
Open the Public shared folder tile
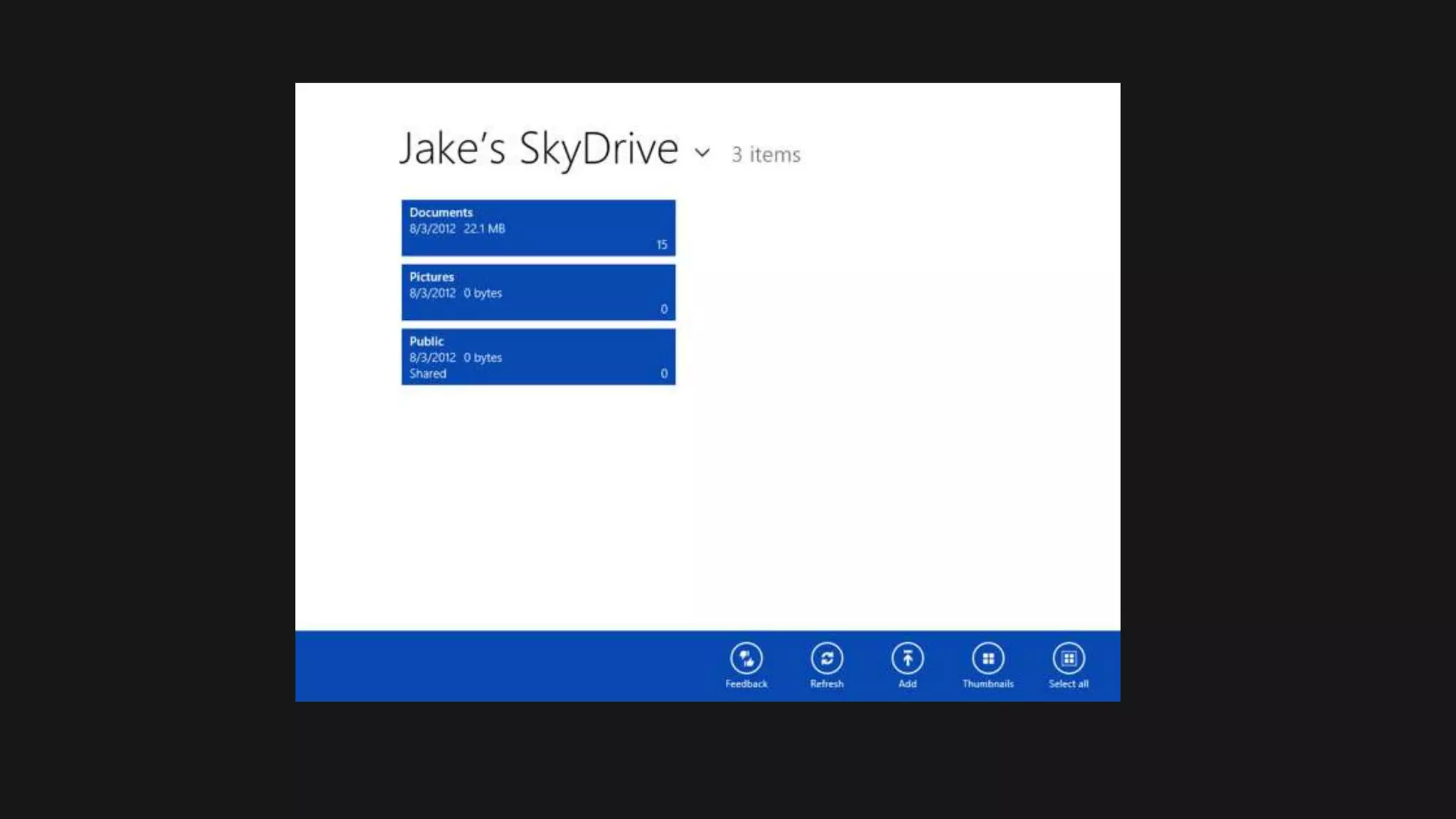click(x=538, y=357)
